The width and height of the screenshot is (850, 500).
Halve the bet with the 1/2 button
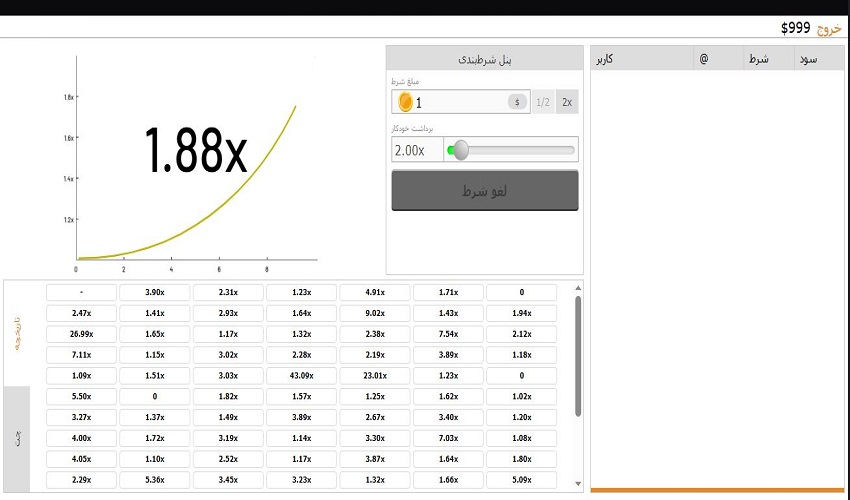click(543, 102)
